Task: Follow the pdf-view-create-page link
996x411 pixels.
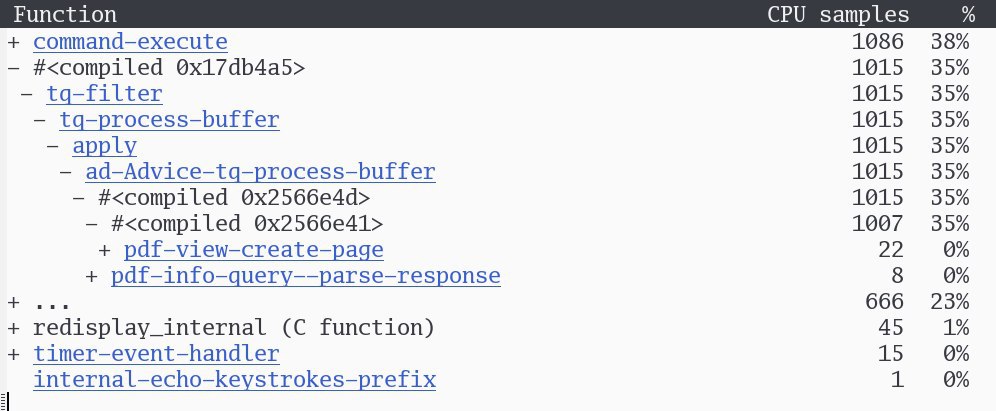Action: (x=254, y=250)
